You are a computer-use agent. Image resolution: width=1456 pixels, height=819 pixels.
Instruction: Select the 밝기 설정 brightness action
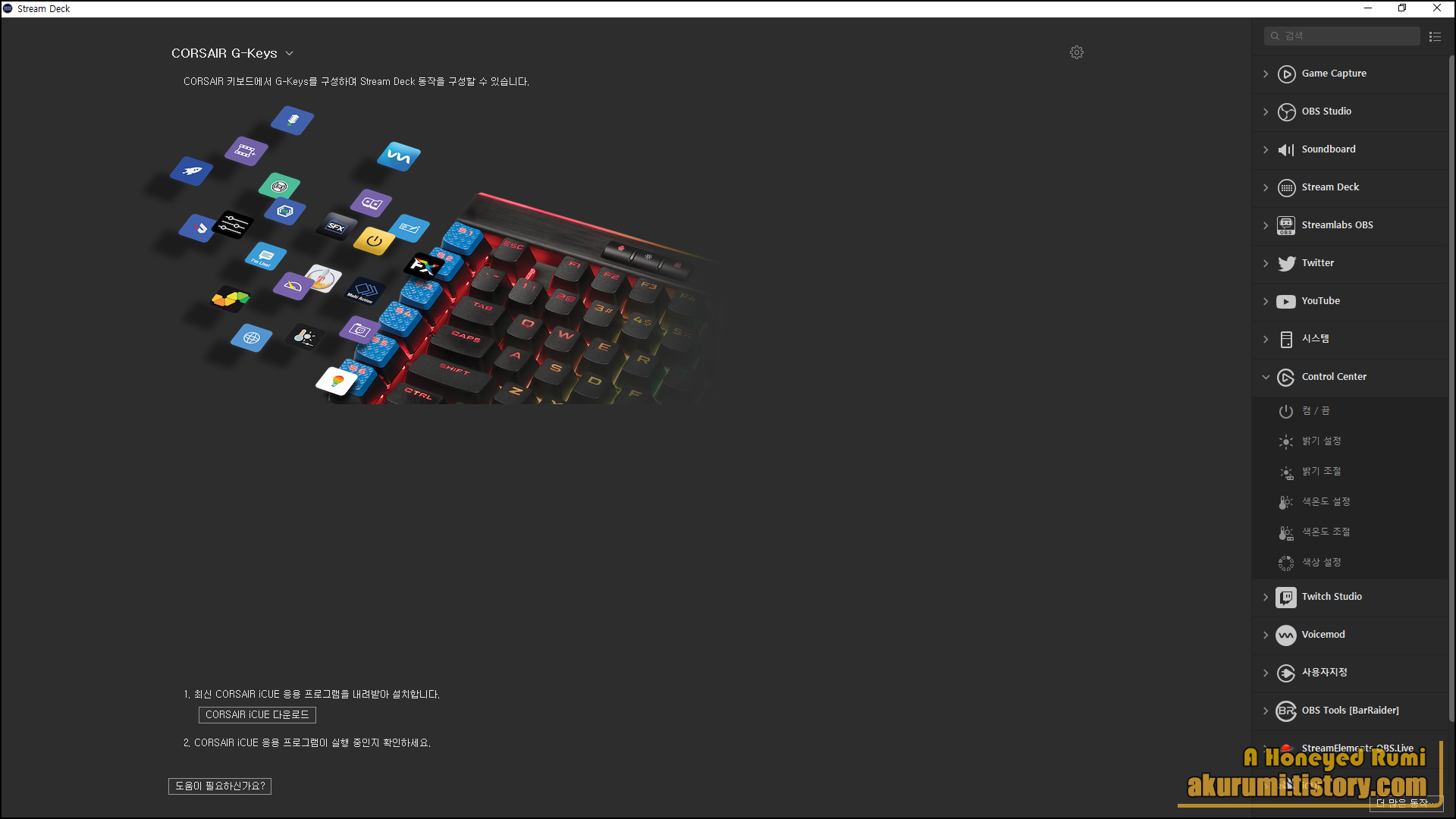point(1321,441)
